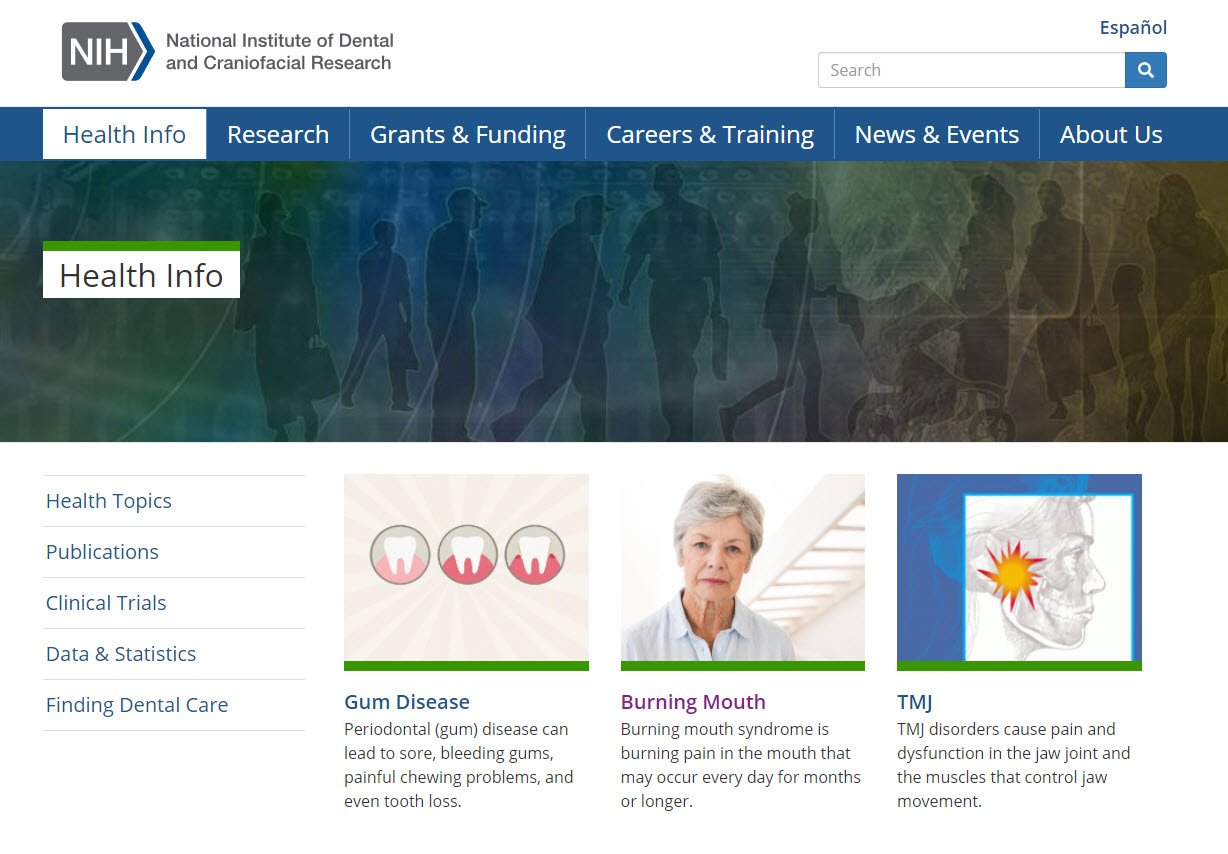Screen dimensions: 1228x854
Task: Switch site language to Español
Action: tap(1132, 27)
